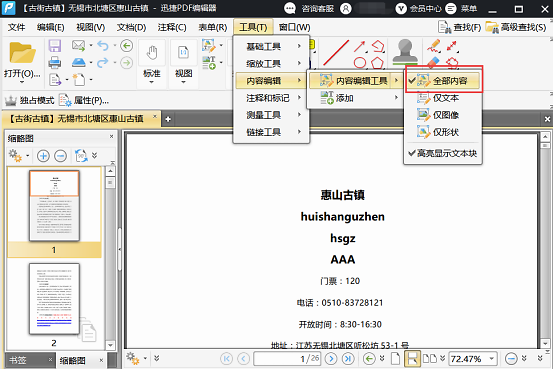This screenshot has height=369, width=554.
Task: Expand the Zoom Tools submenu
Action: click(271, 64)
